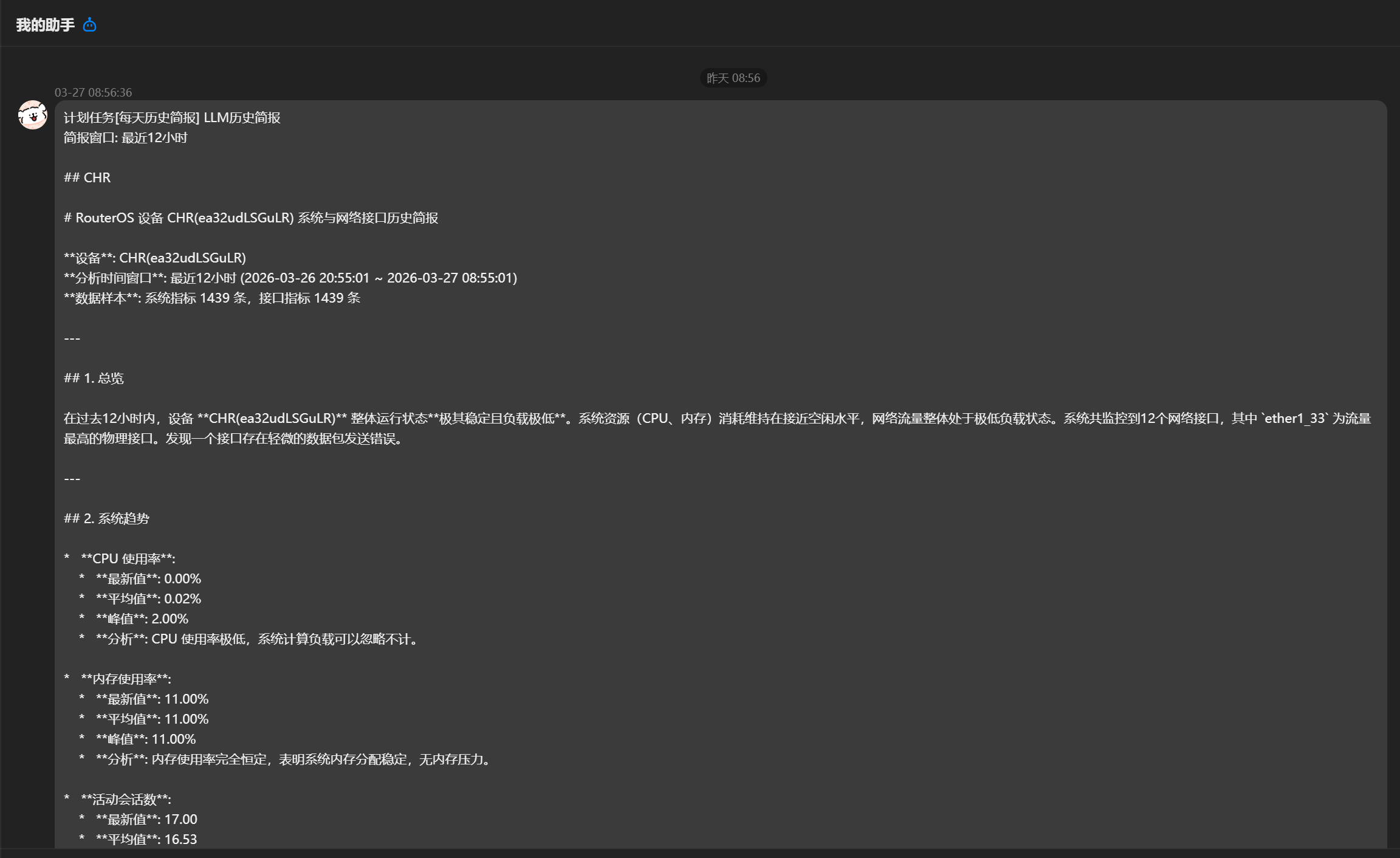The image size is (1400, 858).
Task: Click the ## 1. 总览 heading
Action: coord(94,378)
